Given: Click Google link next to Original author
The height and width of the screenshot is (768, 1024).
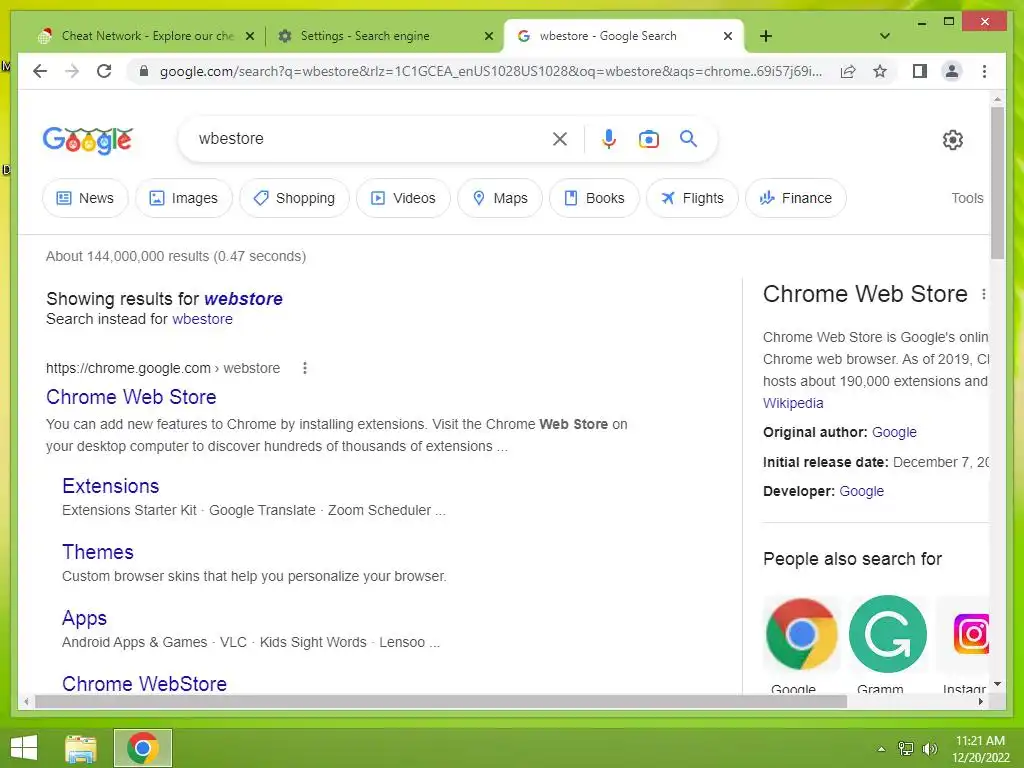Looking at the screenshot, I should [x=894, y=432].
